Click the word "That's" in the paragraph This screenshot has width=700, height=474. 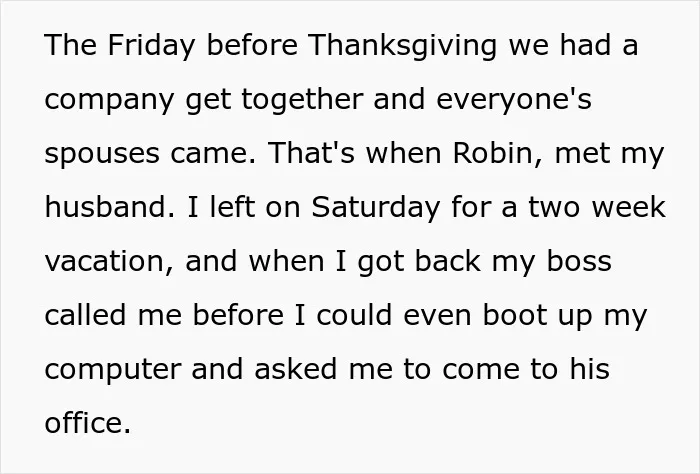tap(311, 152)
